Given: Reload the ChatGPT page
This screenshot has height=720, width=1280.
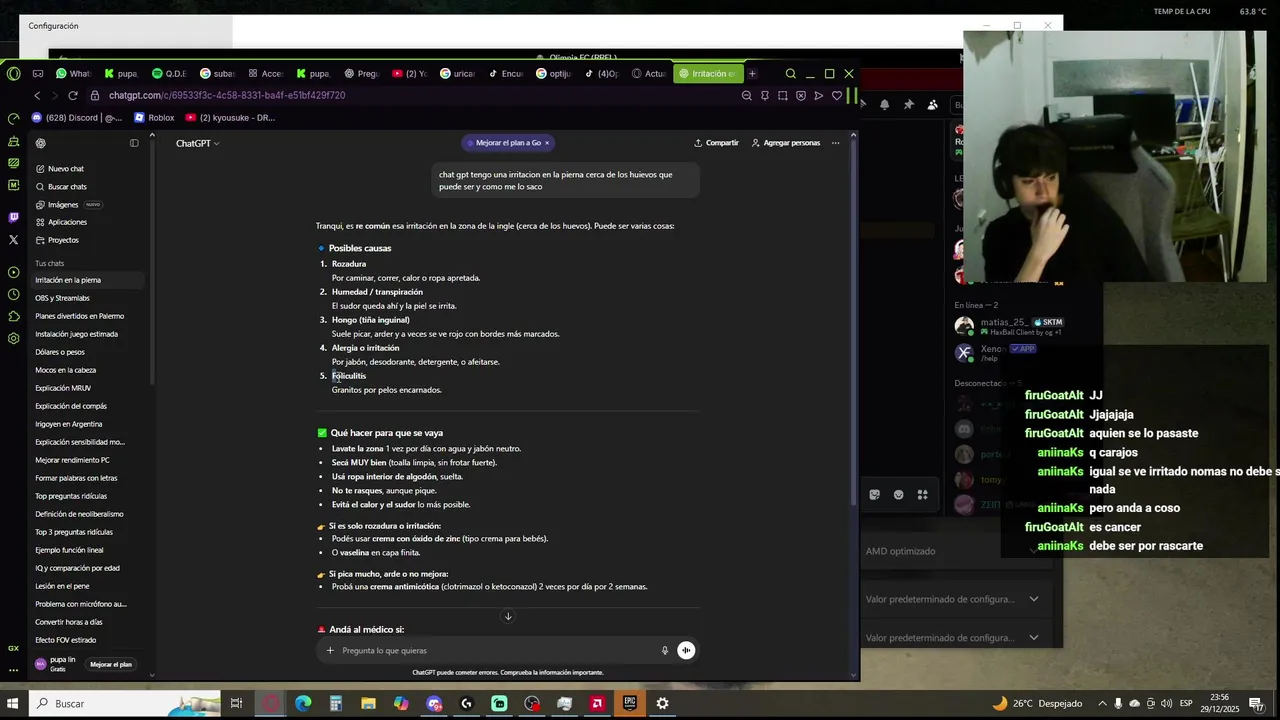Looking at the screenshot, I should coord(72,95).
